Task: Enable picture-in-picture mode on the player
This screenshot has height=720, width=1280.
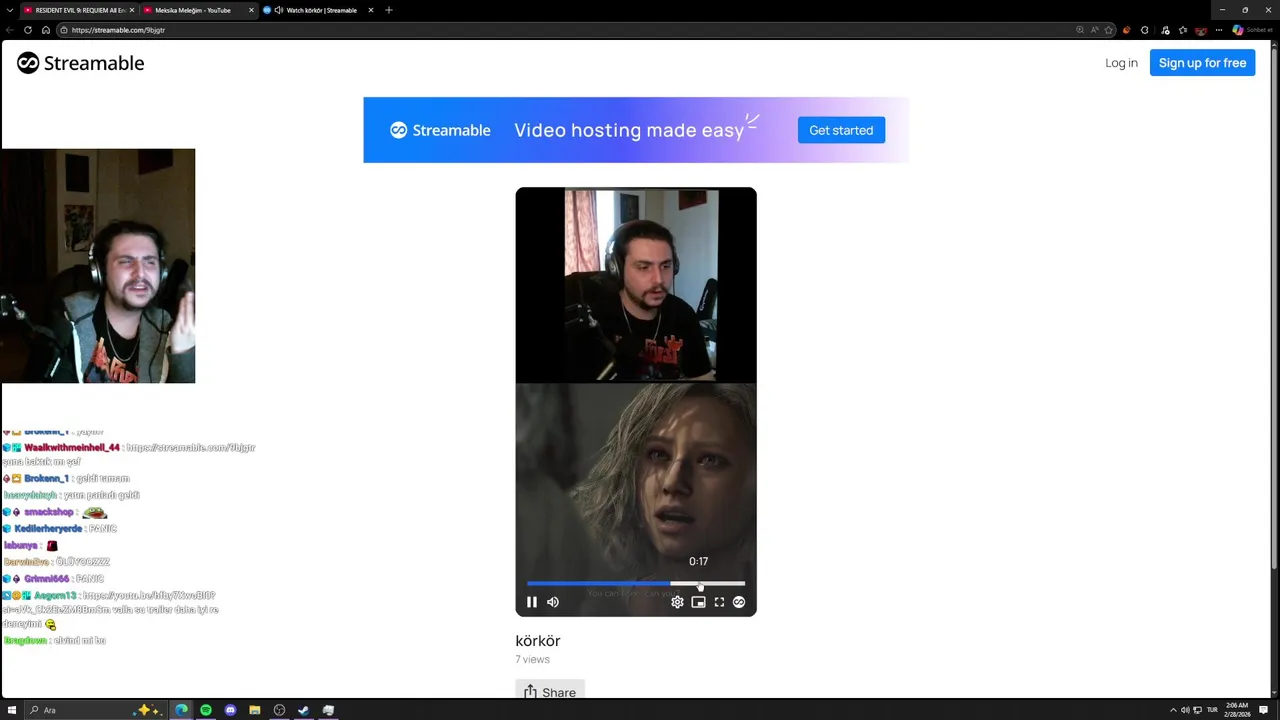Action: click(698, 602)
